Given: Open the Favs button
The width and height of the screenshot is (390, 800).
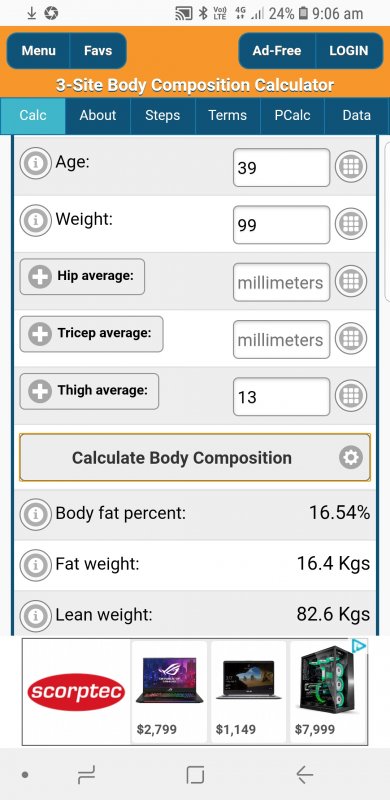Looking at the screenshot, I should click(x=98, y=51).
